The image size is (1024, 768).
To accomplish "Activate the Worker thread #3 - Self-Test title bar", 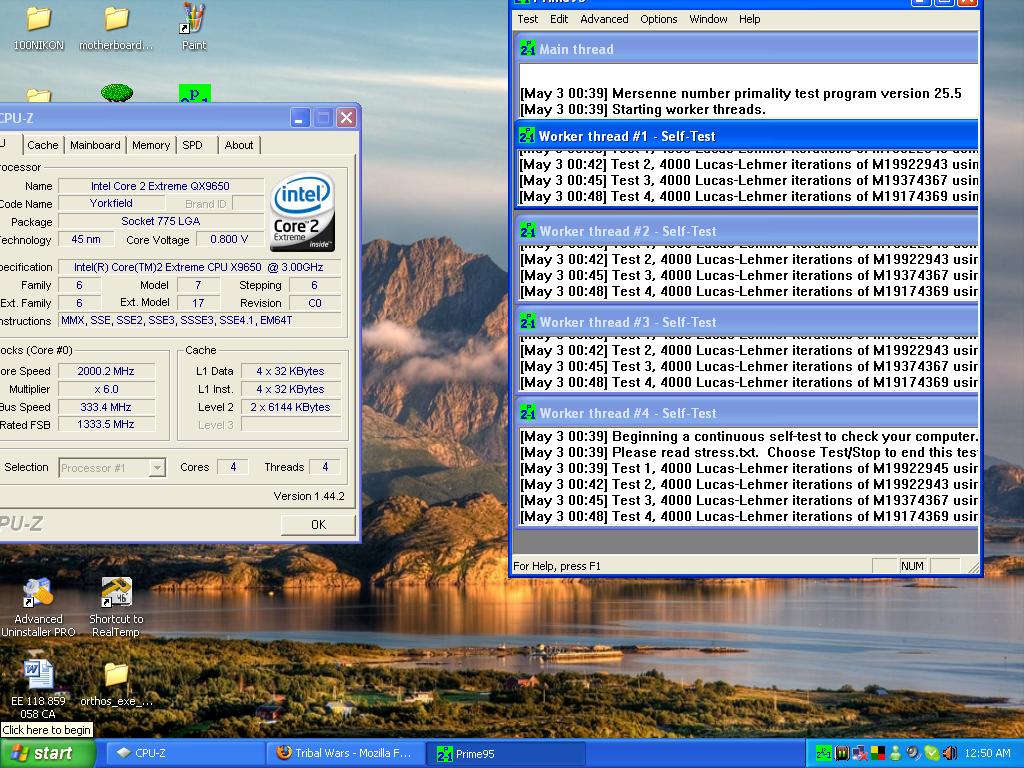I will coord(746,322).
